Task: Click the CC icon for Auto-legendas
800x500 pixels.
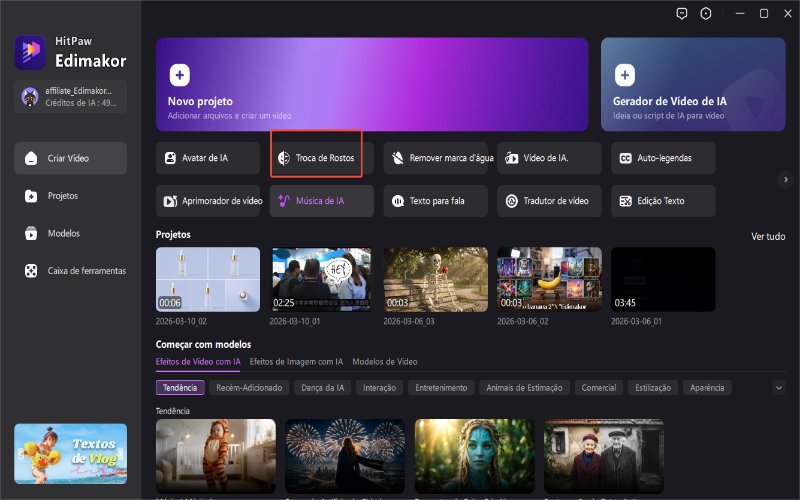Action: pyautogui.click(x=625, y=158)
